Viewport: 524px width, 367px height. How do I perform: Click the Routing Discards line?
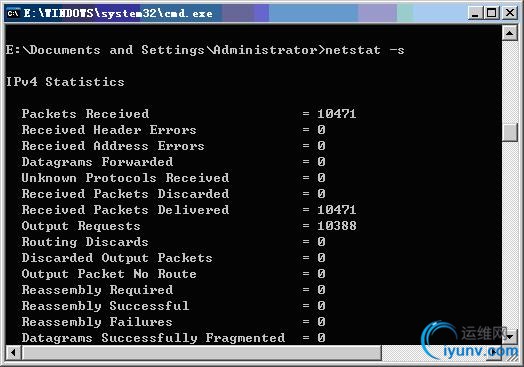(174, 242)
